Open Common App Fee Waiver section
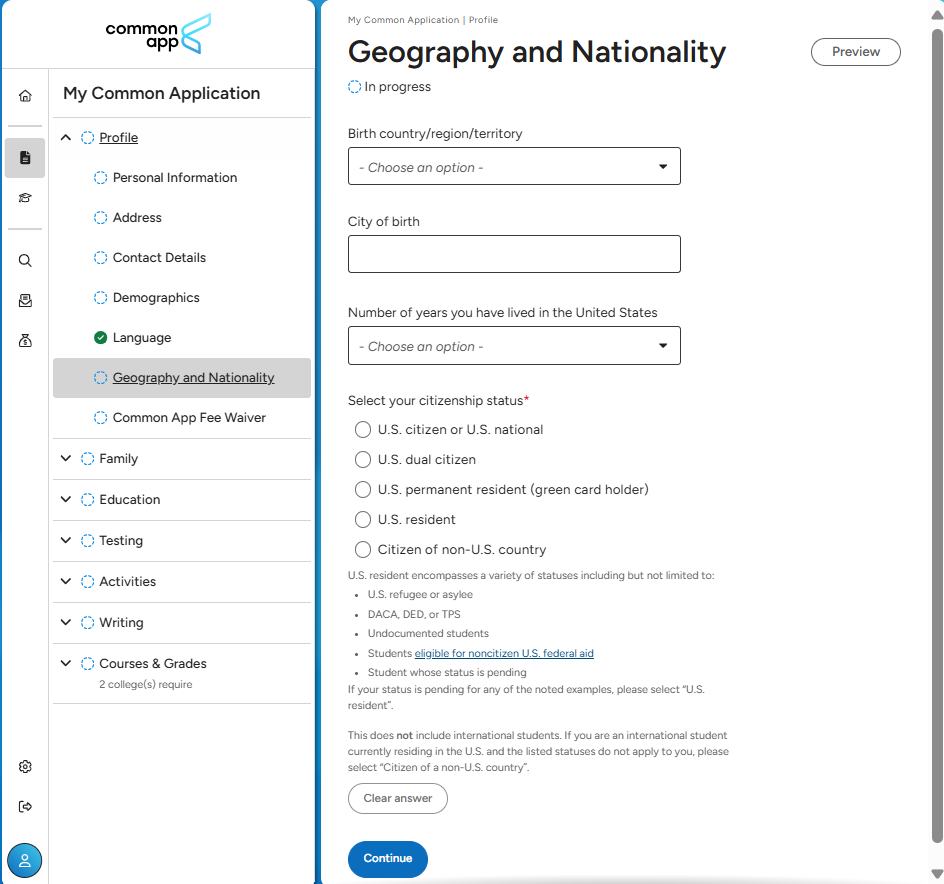The width and height of the screenshot is (944, 884). point(189,418)
